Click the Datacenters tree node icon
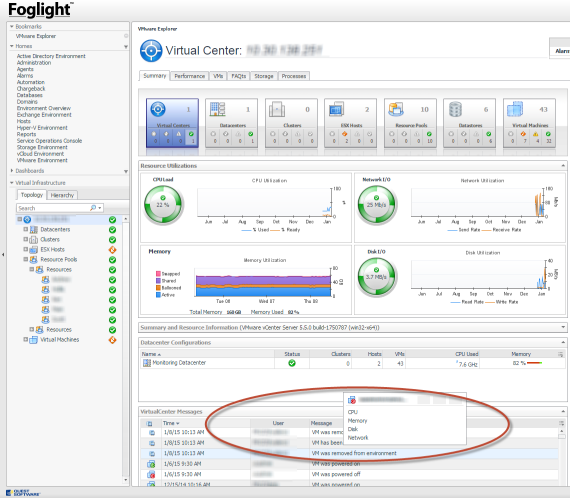Viewport: 570px width, 498px height. (33, 229)
